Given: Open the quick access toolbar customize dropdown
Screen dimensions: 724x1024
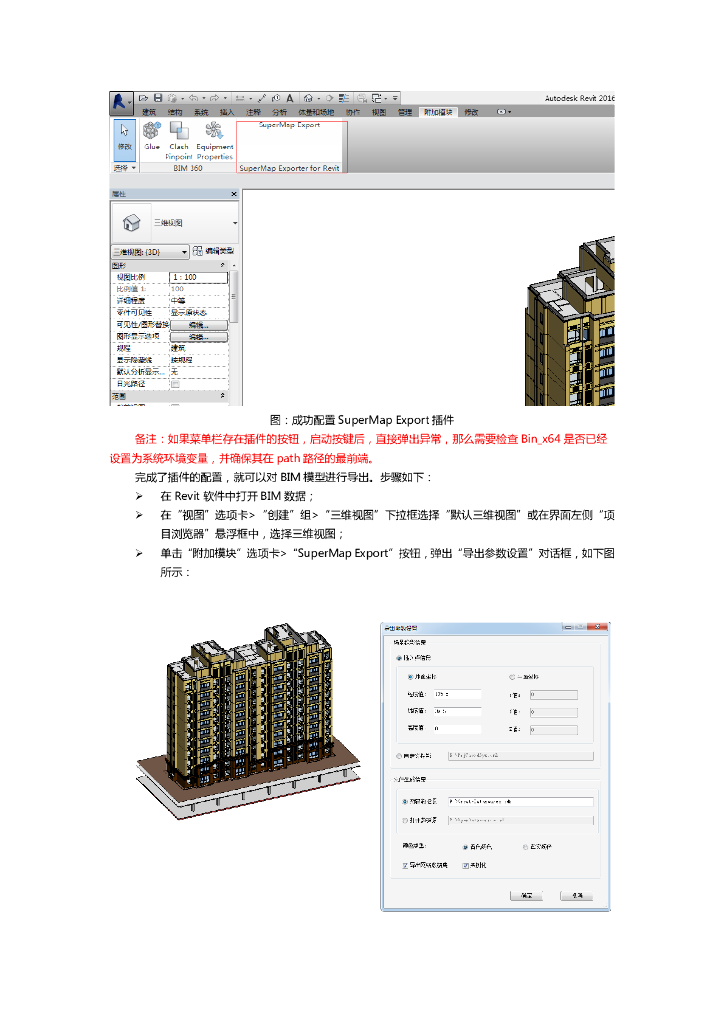Looking at the screenshot, I should (395, 98).
